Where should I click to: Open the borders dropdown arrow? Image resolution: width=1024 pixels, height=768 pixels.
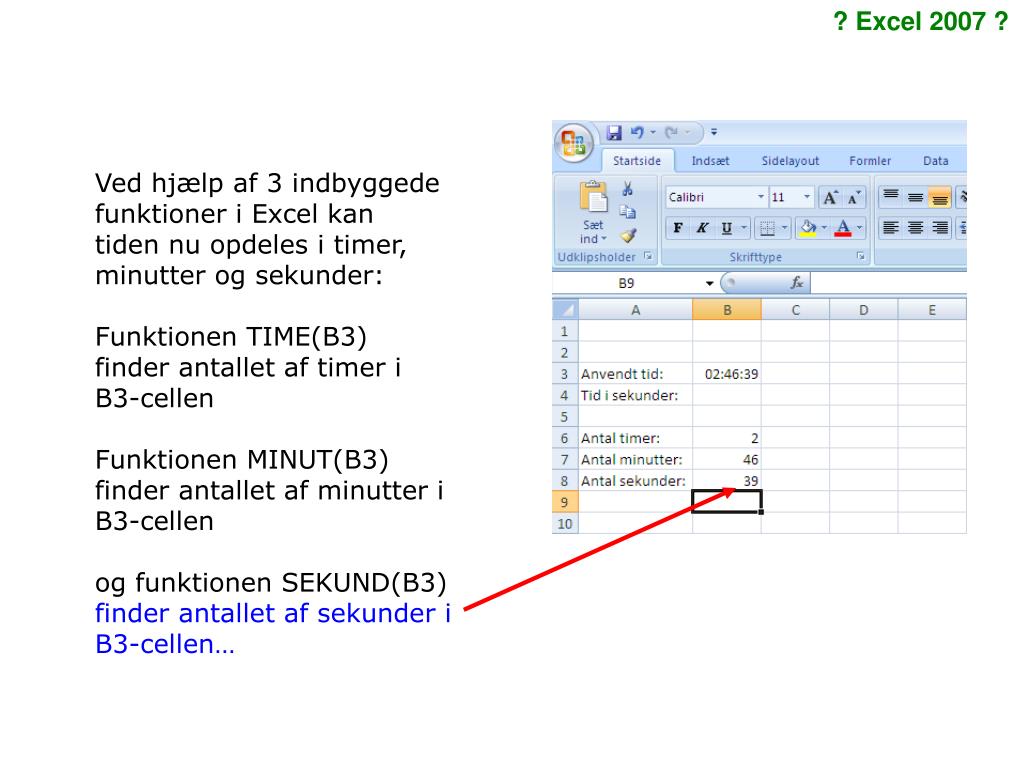pos(785,228)
